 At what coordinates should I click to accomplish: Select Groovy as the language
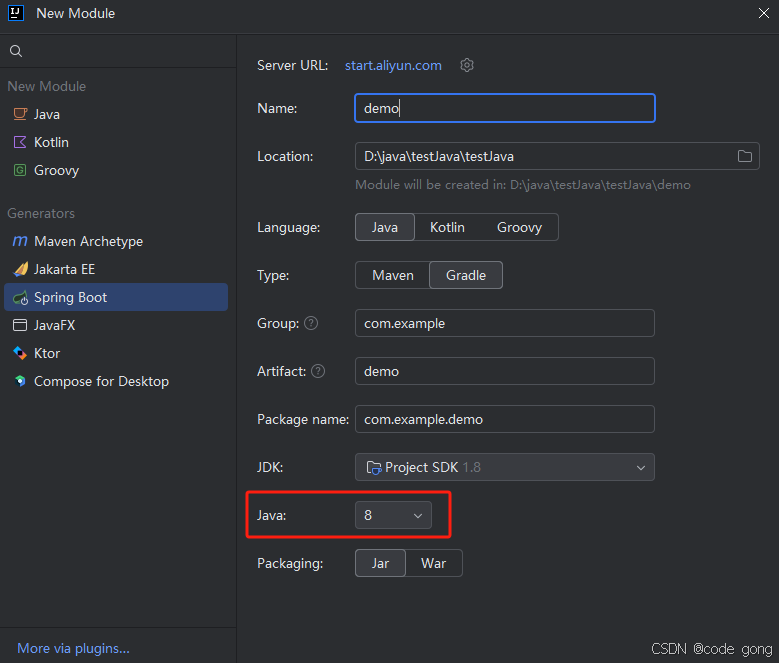click(x=519, y=227)
